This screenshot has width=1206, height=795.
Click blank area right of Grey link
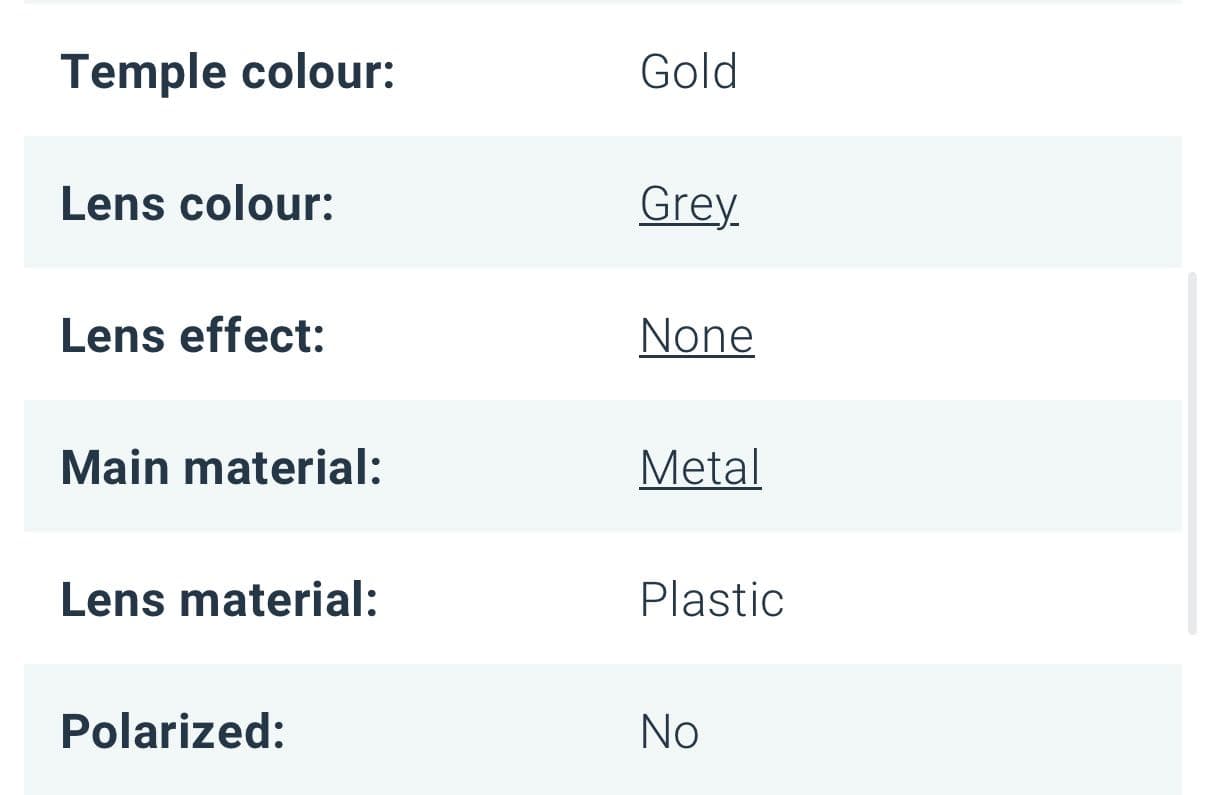960,204
